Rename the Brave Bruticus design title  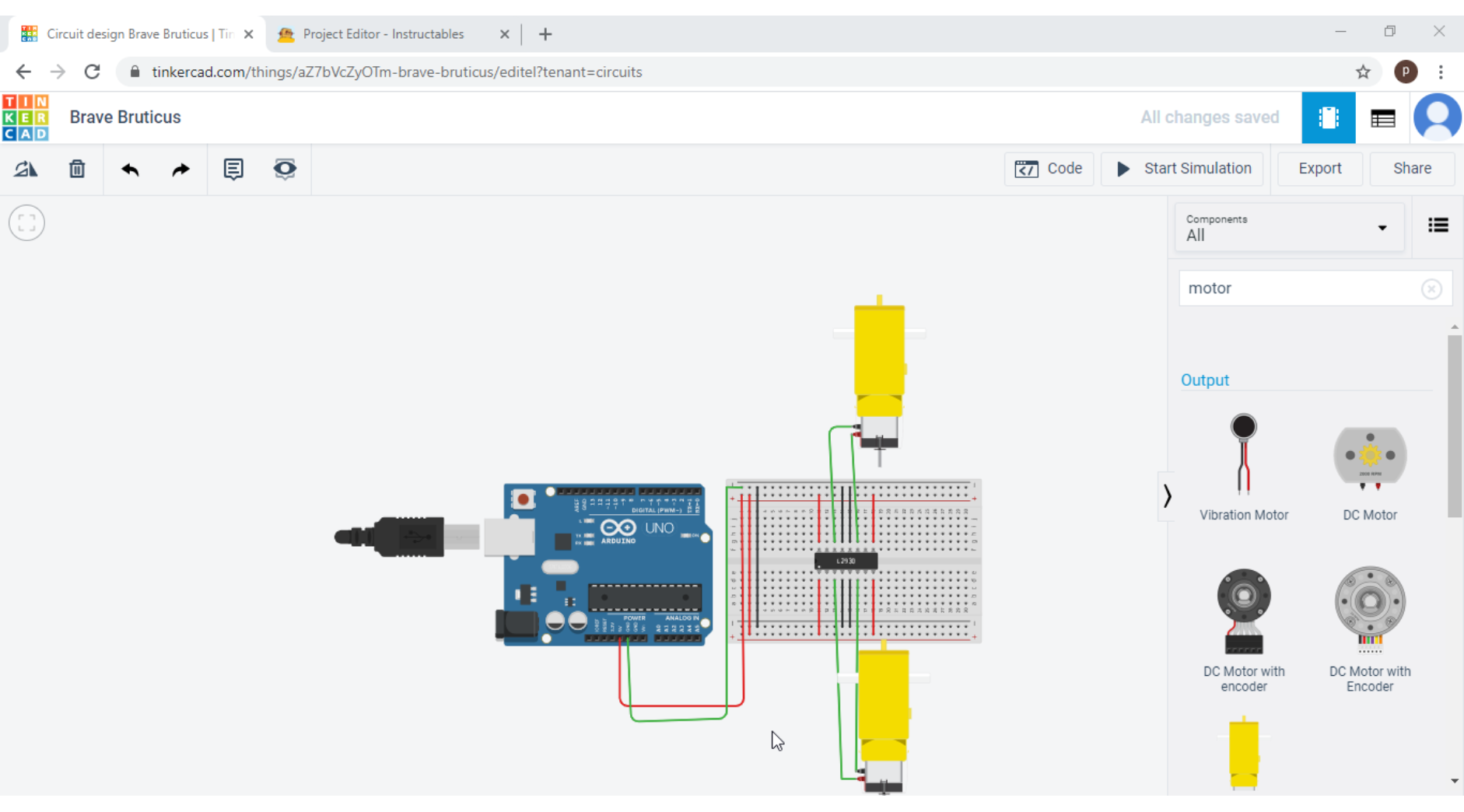[125, 117]
